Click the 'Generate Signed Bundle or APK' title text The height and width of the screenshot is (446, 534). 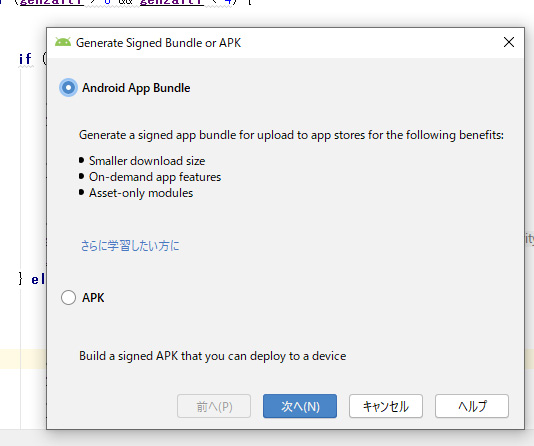point(158,43)
